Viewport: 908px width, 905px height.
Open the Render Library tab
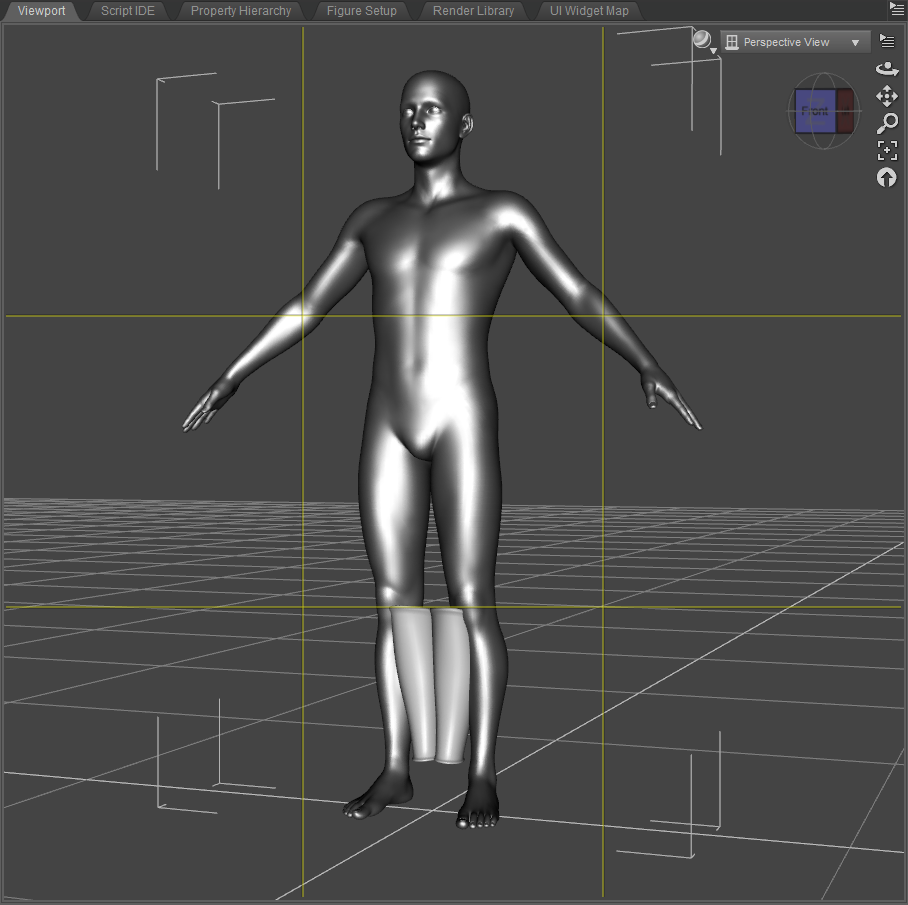pyautogui.click(x=473, y=11)
